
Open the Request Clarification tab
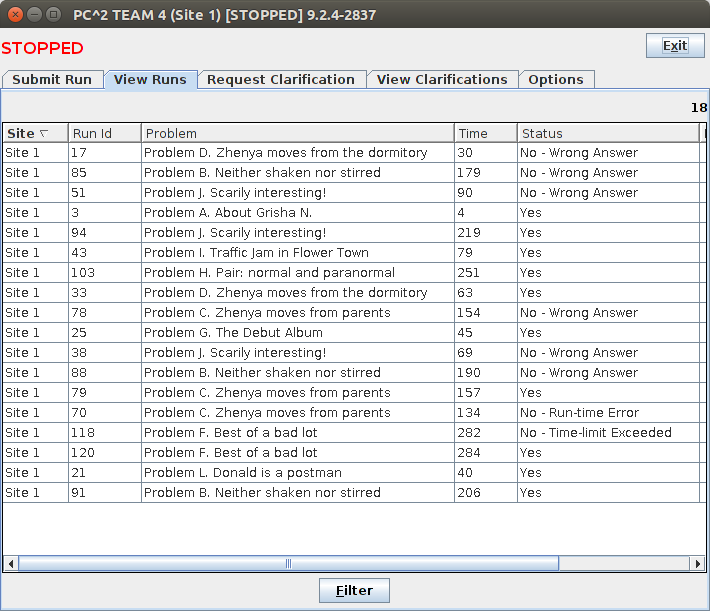click(281, 80)
